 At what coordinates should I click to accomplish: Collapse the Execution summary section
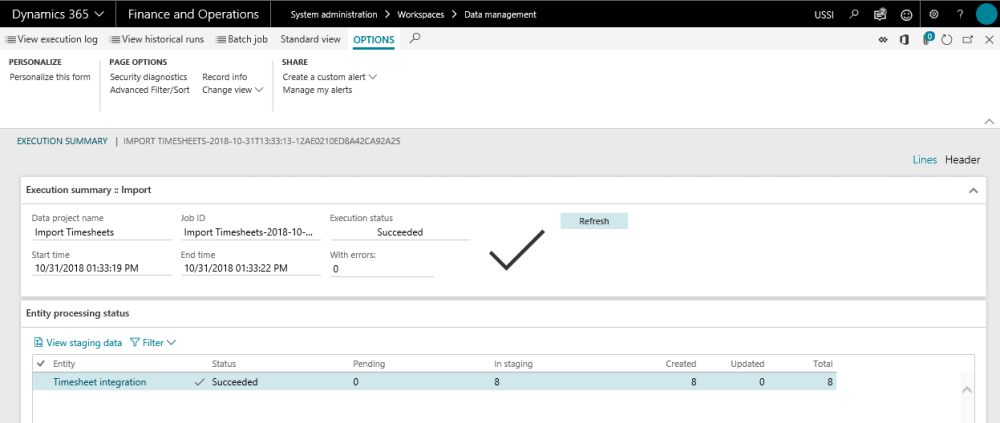click(x=973, y=189)
